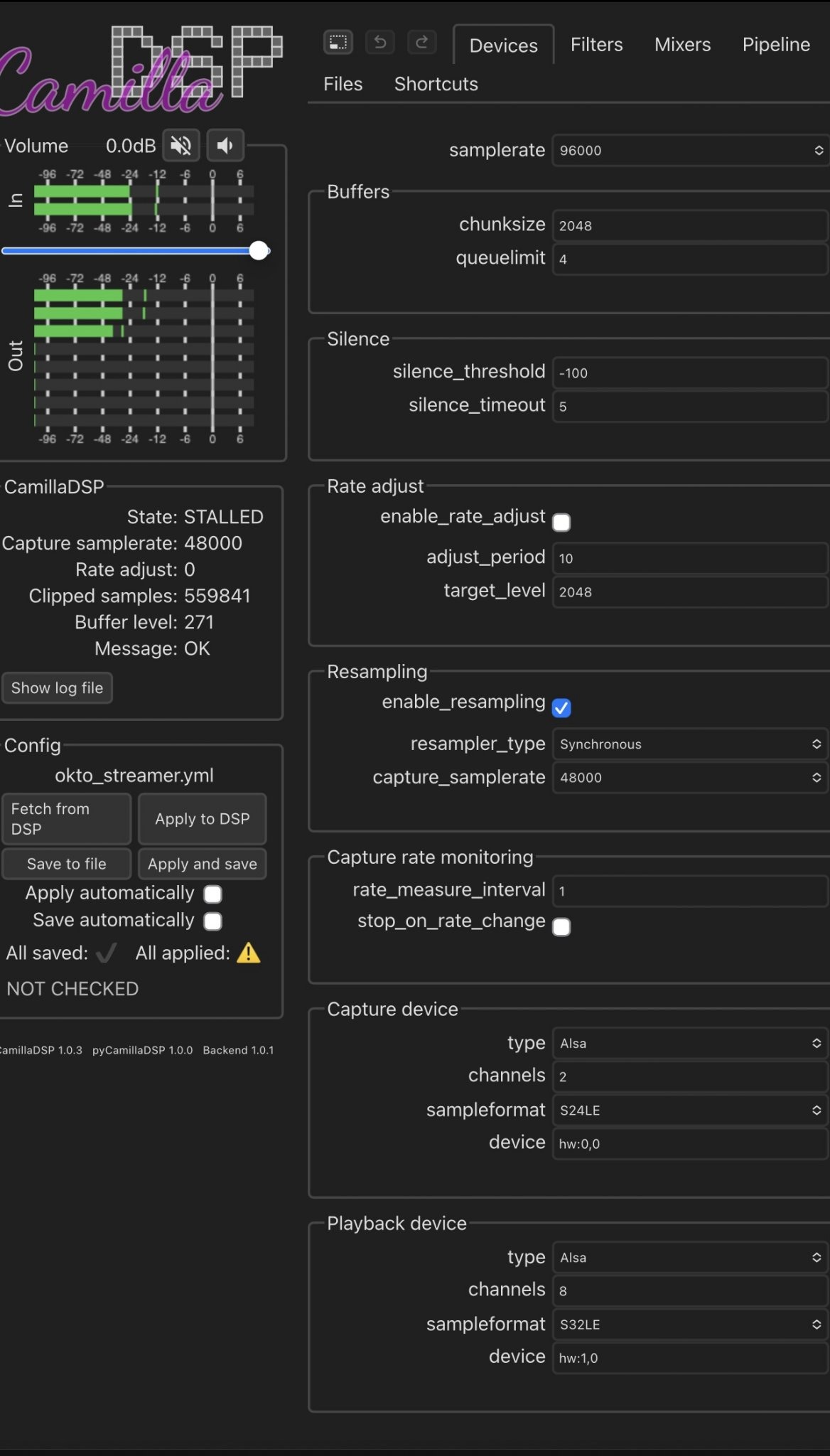Mute the volume with the speaker-off icon
This screenshot has width=830, height=1456.
tap(181, 146)
